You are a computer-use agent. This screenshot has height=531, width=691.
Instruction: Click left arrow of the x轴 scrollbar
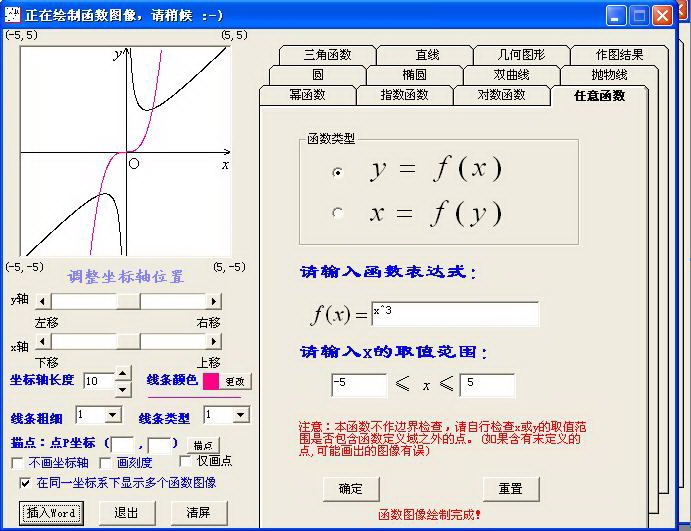(x=42, y=342)
